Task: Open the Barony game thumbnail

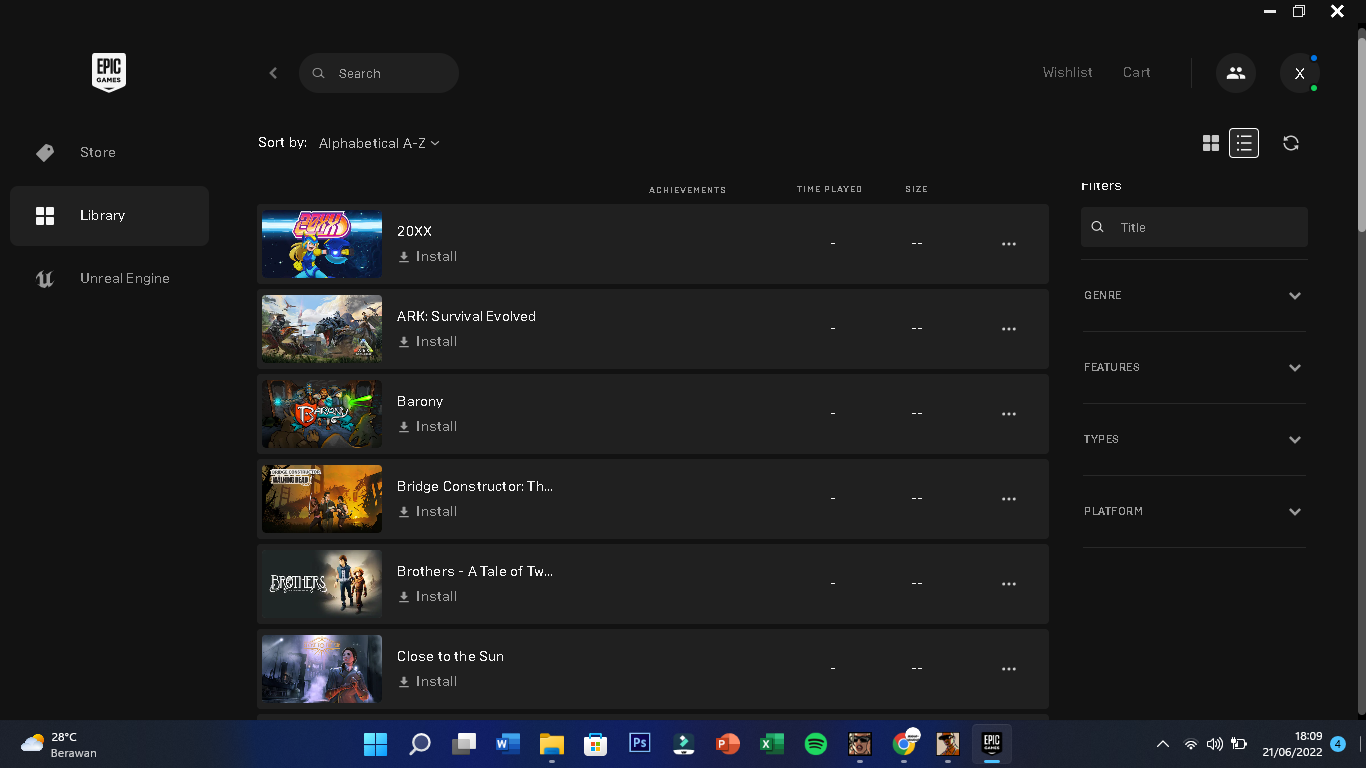Action: click(x=322, y=414)
